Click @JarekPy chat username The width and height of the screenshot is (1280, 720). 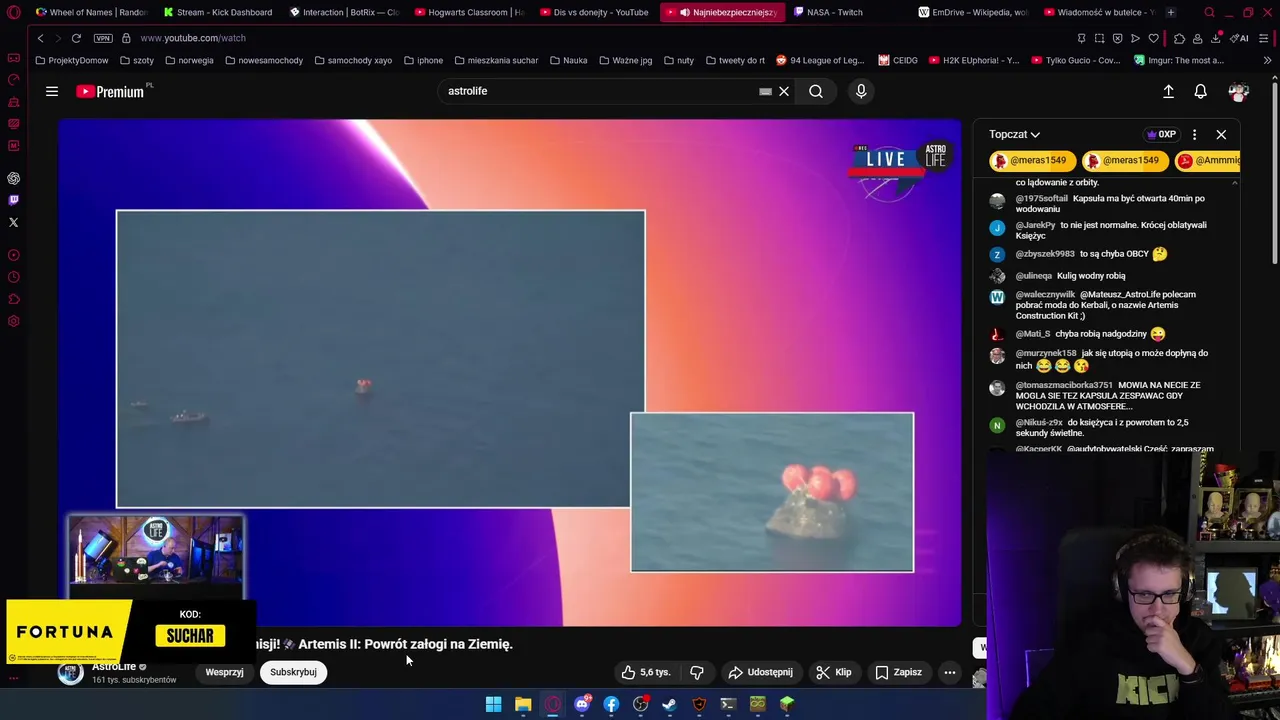click(x=1035, y=225)
